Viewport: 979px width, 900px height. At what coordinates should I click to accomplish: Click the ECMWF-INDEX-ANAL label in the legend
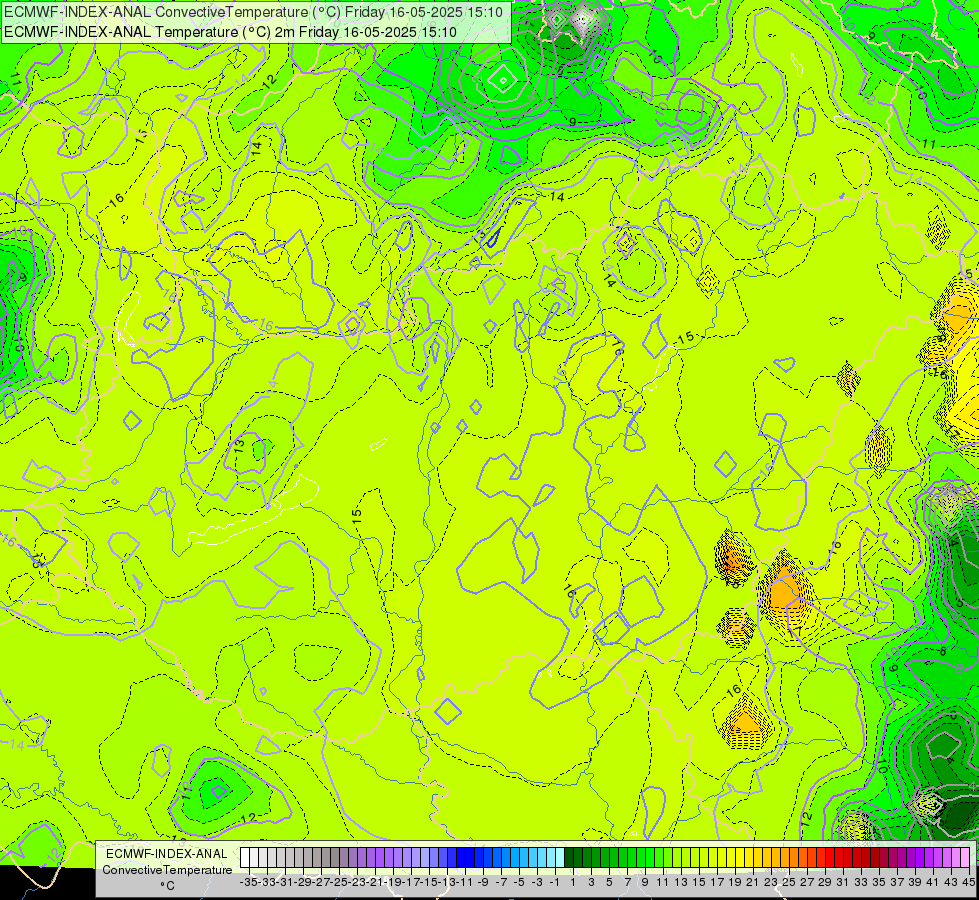tap(167, 854)
